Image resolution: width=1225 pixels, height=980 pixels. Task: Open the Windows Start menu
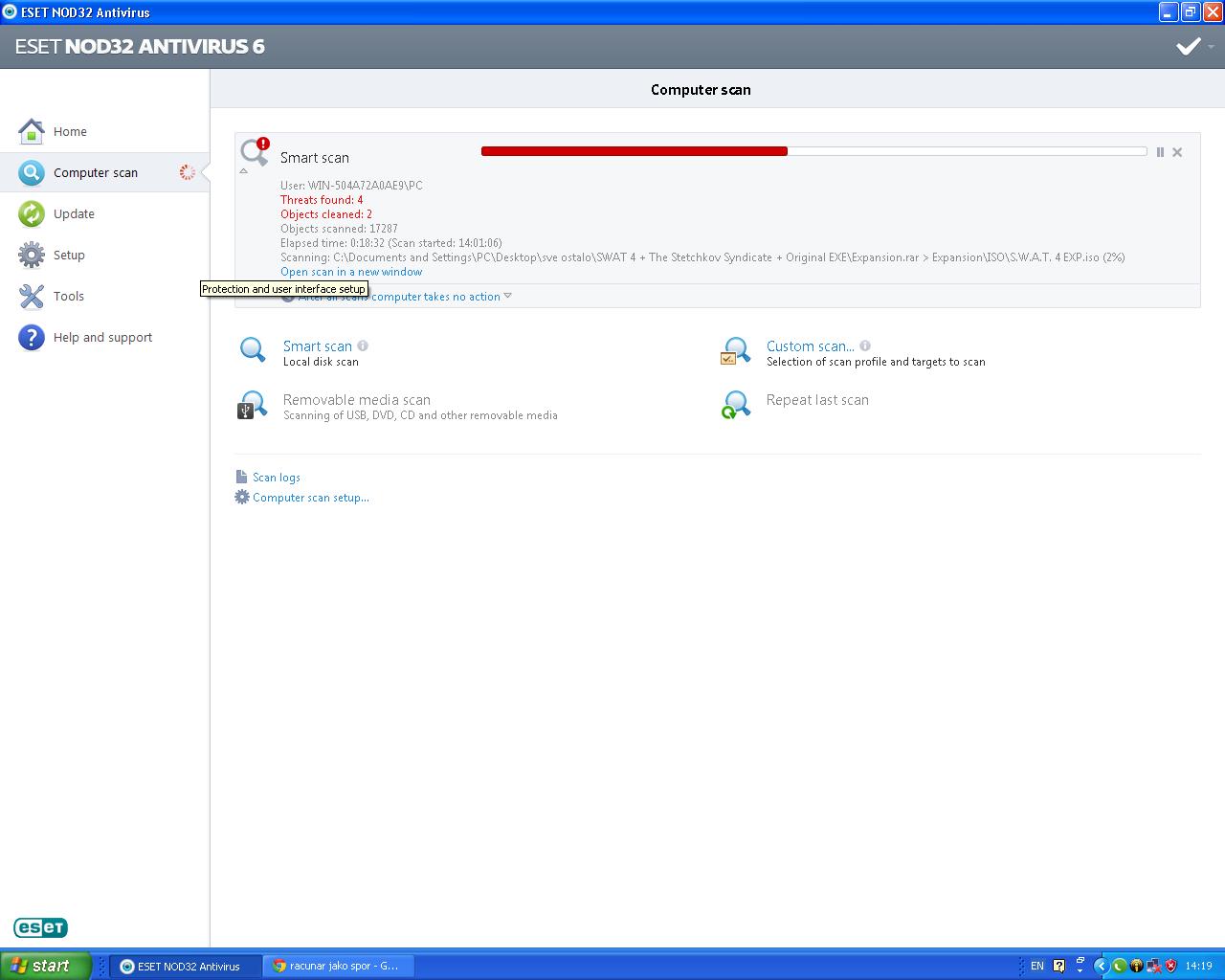click(46, 966)
